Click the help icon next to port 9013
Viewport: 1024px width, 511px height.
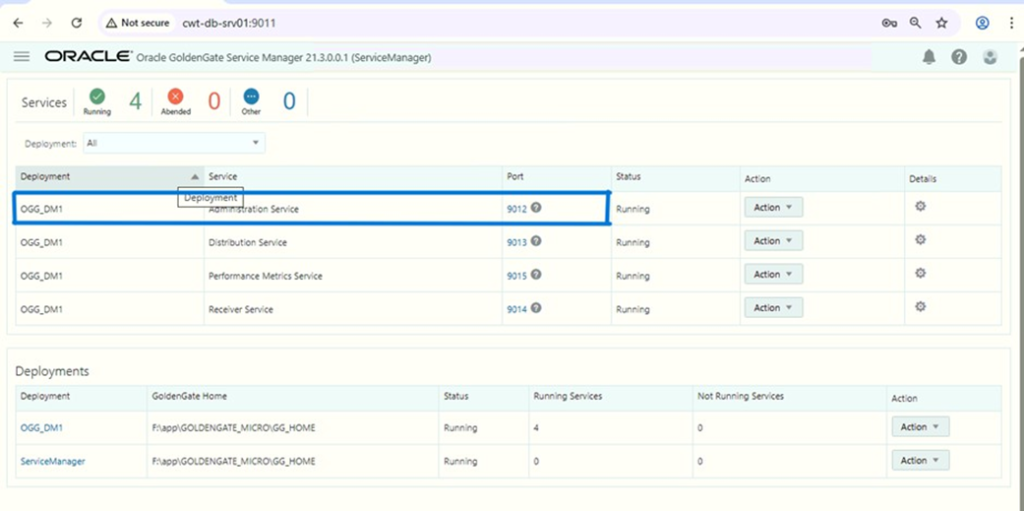tap(536, 240)
